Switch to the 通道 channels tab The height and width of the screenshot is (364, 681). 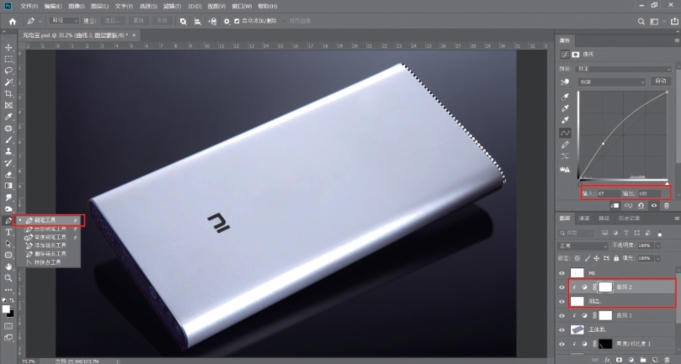point(585,218)
